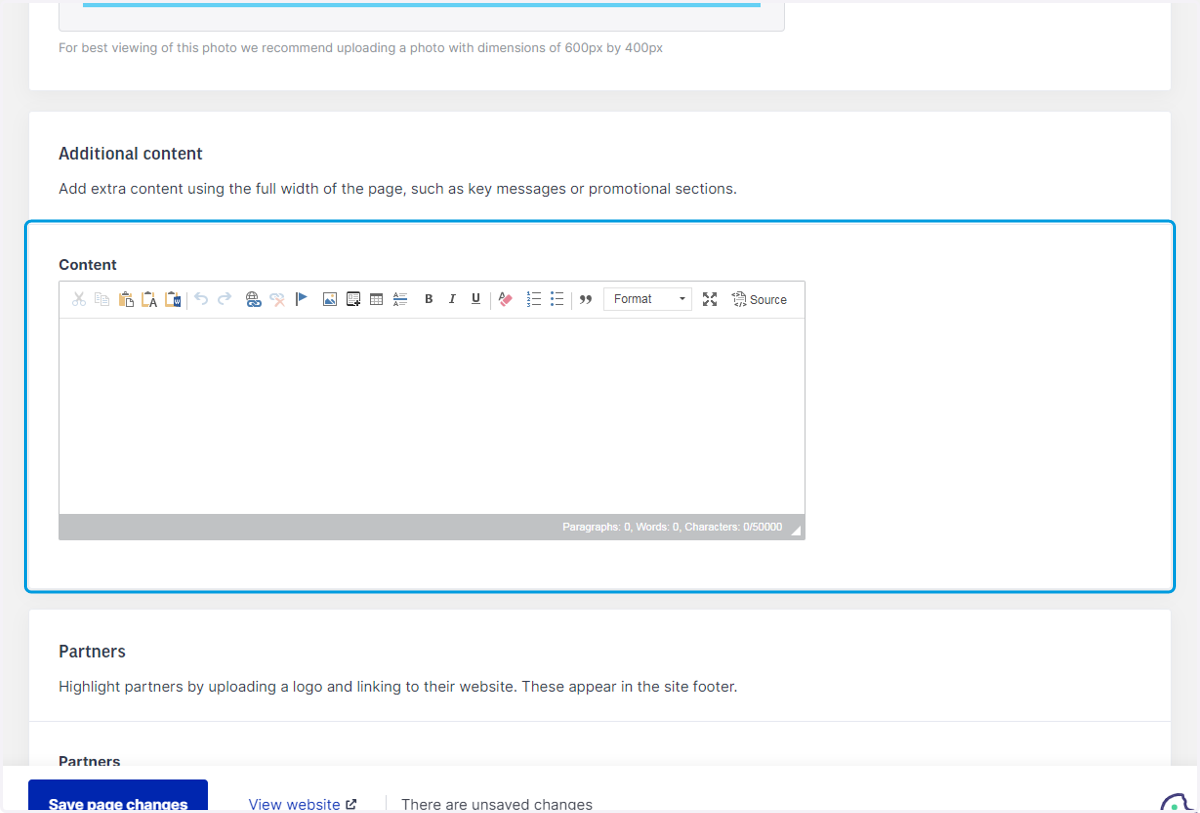Insert a horizontal line
1200x813 pixels.
[x=400, y=299]
